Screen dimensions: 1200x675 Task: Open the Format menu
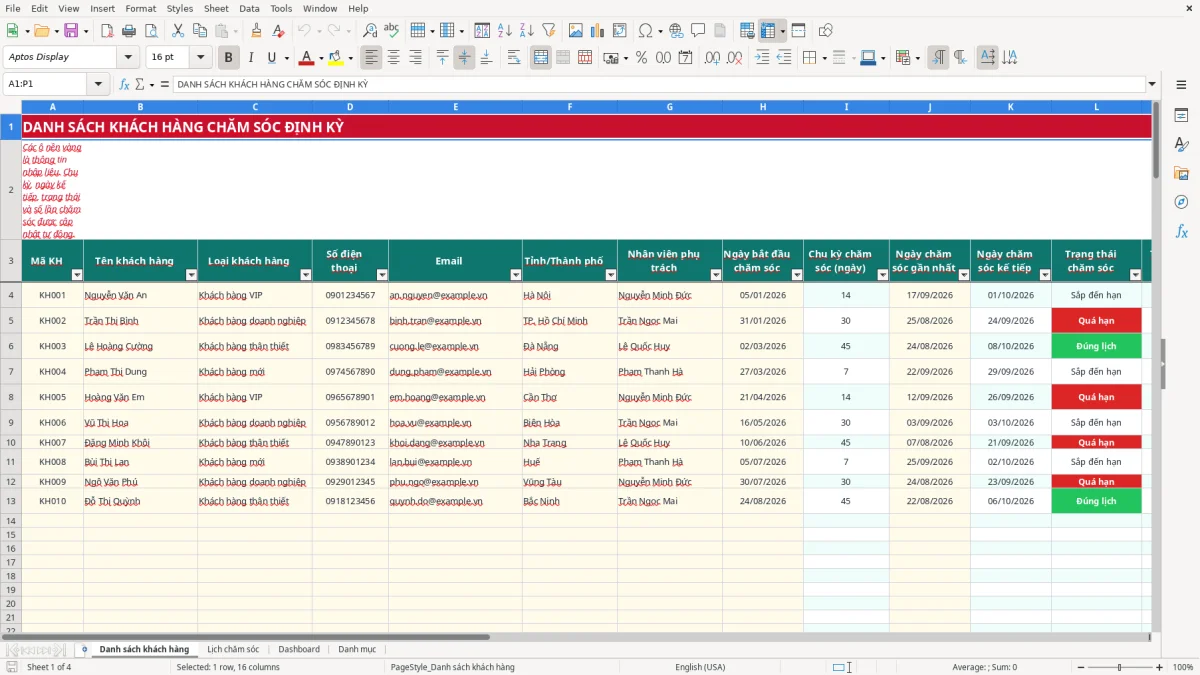(x=140, y=8)
